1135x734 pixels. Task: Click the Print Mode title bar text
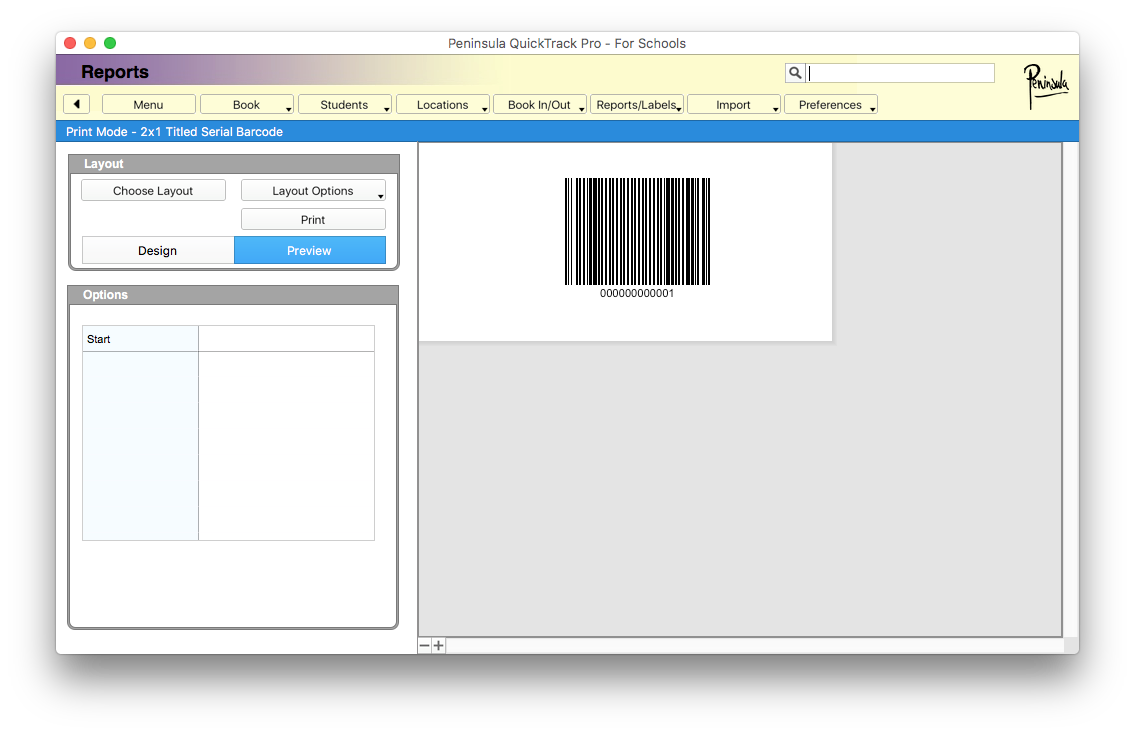pos(174,132)
